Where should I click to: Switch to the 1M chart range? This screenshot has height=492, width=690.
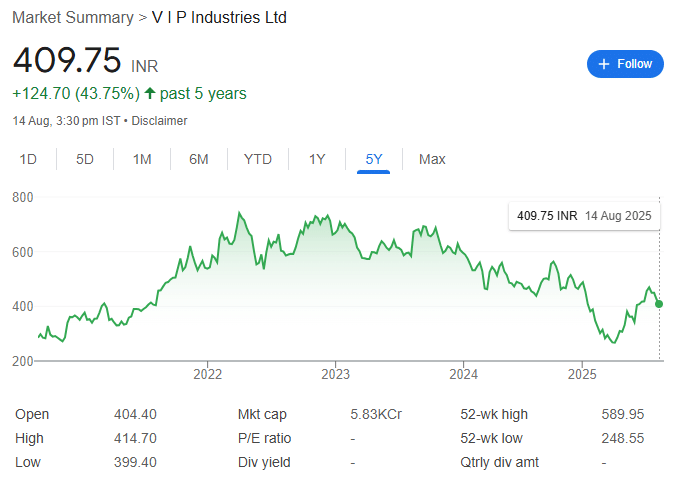142,159
